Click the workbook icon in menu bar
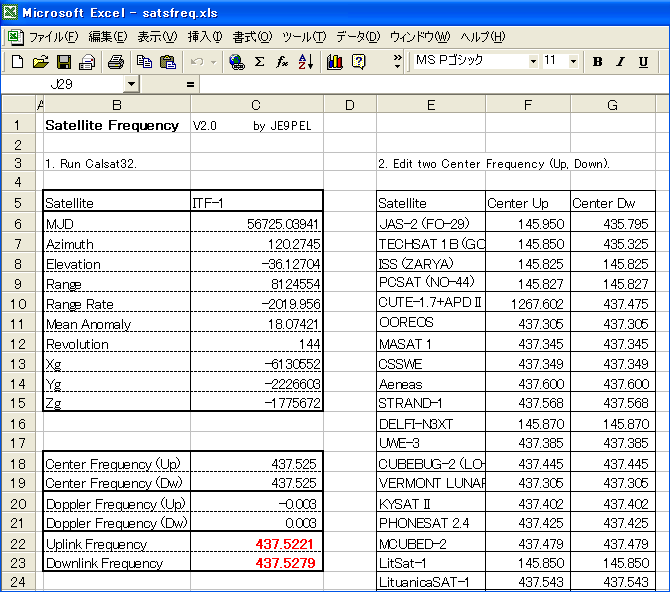 point(15,37)
